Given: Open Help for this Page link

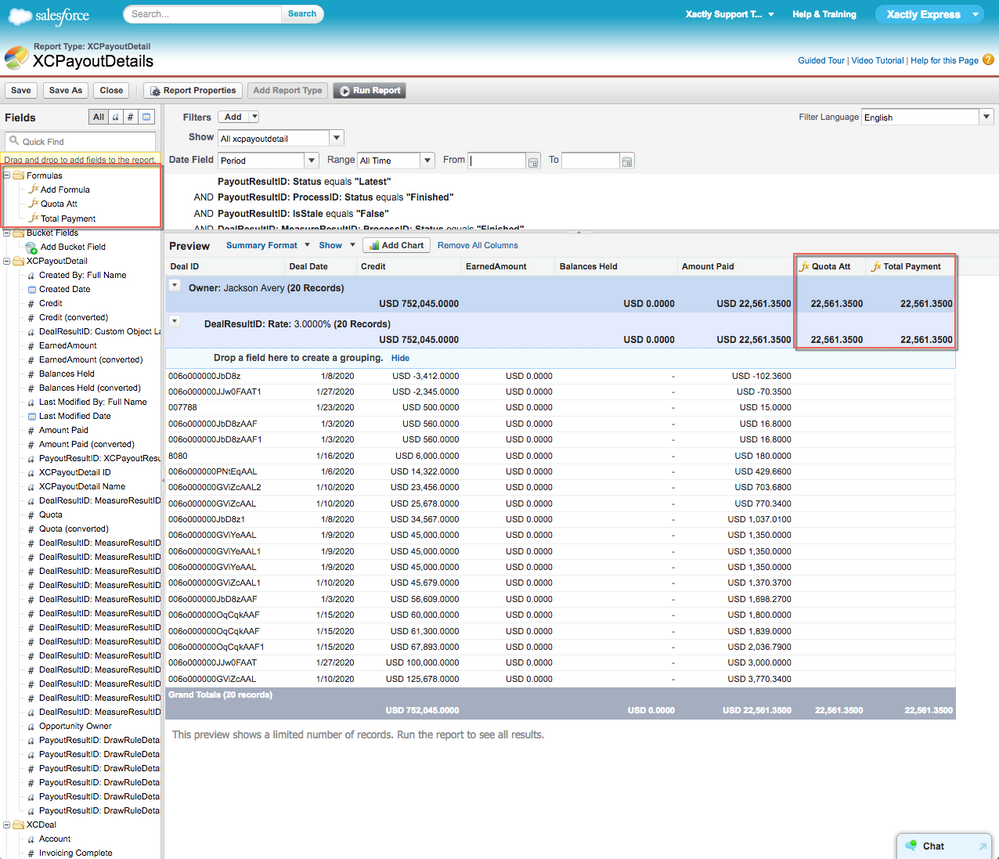Looking at the screenshot, I should 944,61.
